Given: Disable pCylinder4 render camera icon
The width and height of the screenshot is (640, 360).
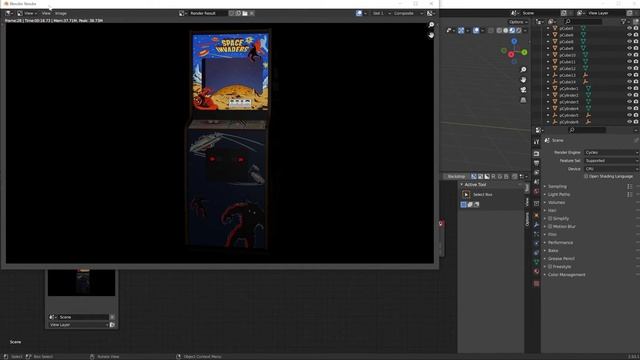Looking at the screenshot, I should (636, 109).
